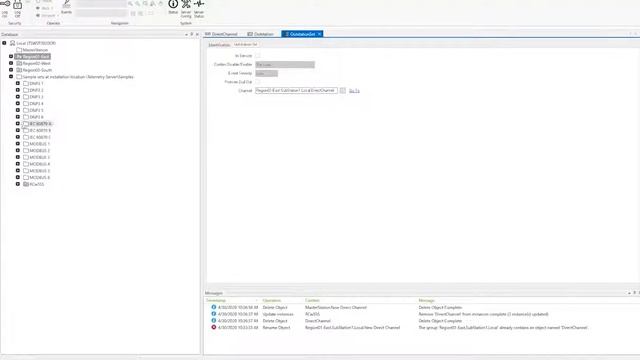Collapse the Local root tree node
This screenshot has width=640, height=360.
click(4, 43)
